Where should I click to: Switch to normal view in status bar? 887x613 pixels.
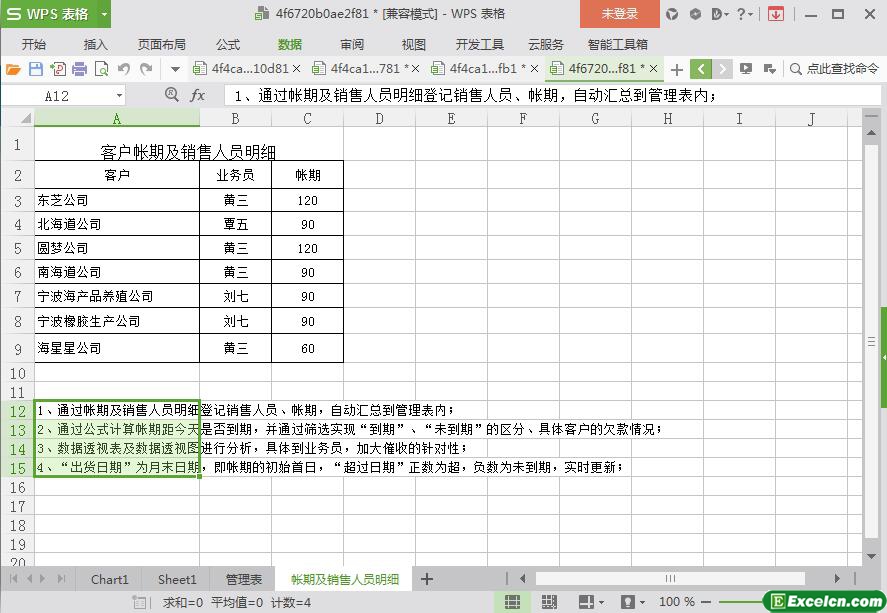(513, 602)
